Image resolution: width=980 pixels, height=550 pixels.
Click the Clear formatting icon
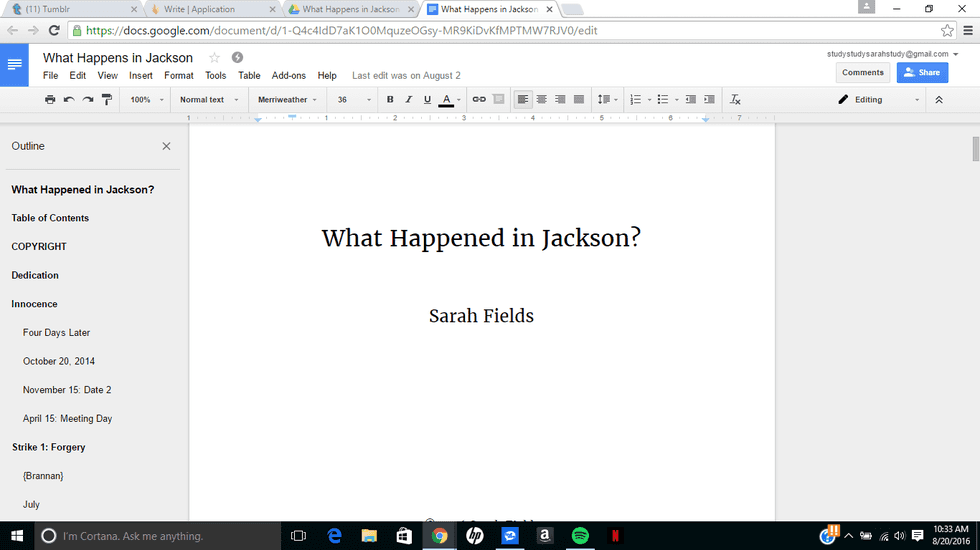click(x=735, y=100)
